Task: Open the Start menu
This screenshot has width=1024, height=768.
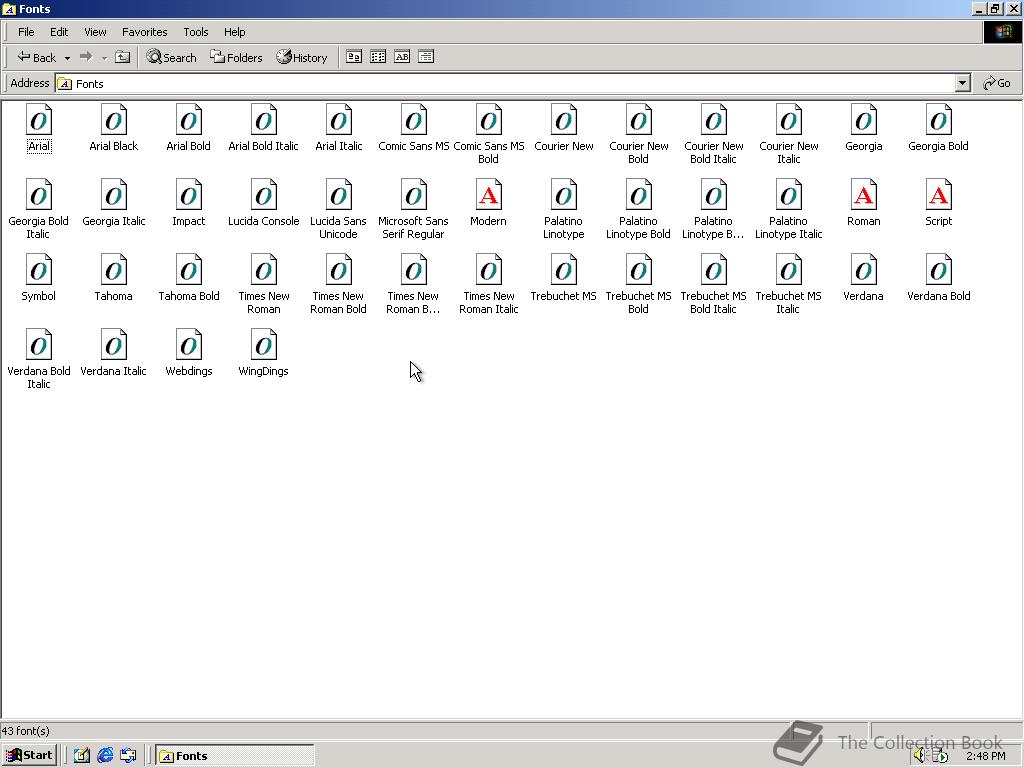Action: point(29,756)
